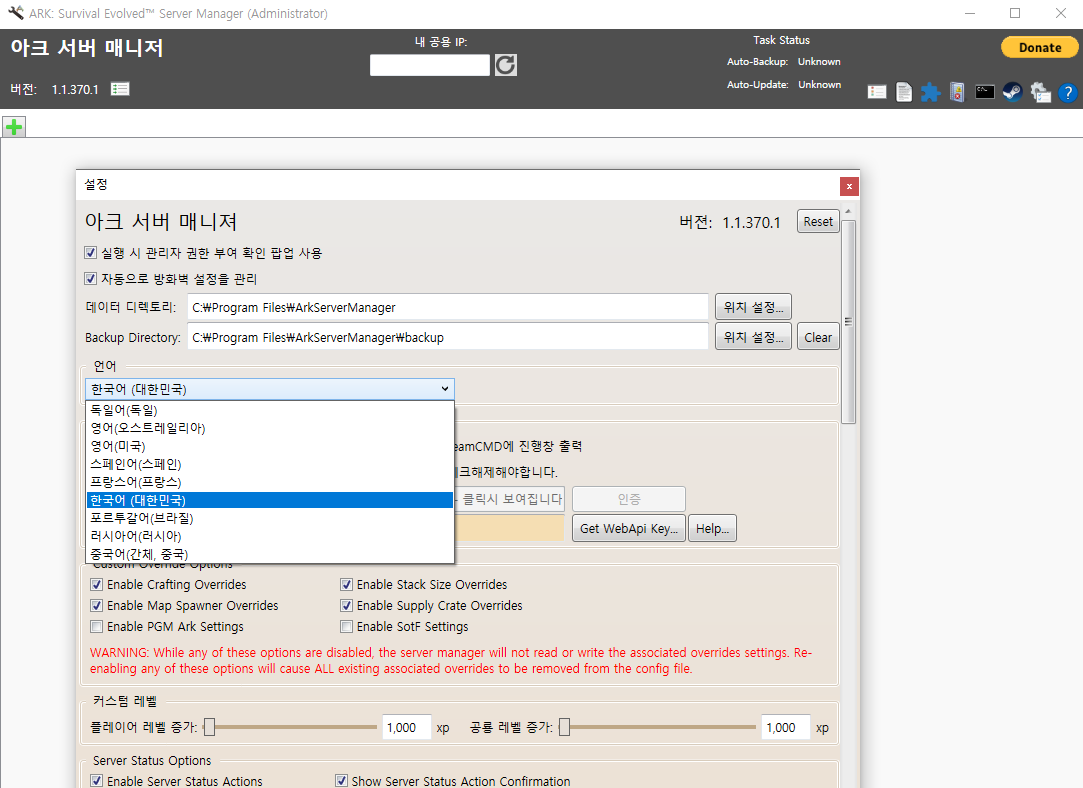Click the Clear button for Backup Directory
Viewport: 1083px width, 788px height.
click(818, 337)
